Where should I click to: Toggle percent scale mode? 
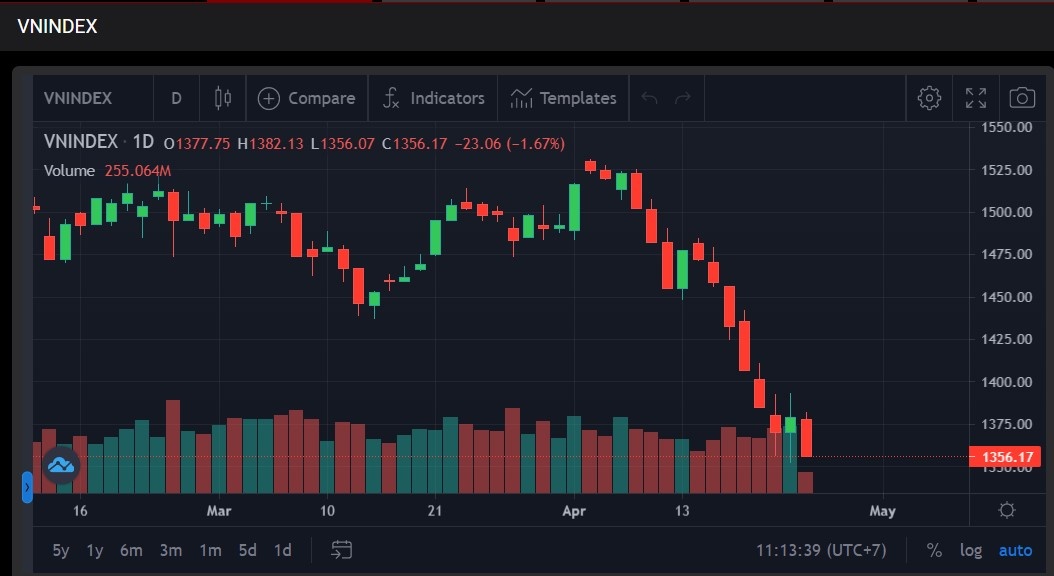tap(934, 550)
